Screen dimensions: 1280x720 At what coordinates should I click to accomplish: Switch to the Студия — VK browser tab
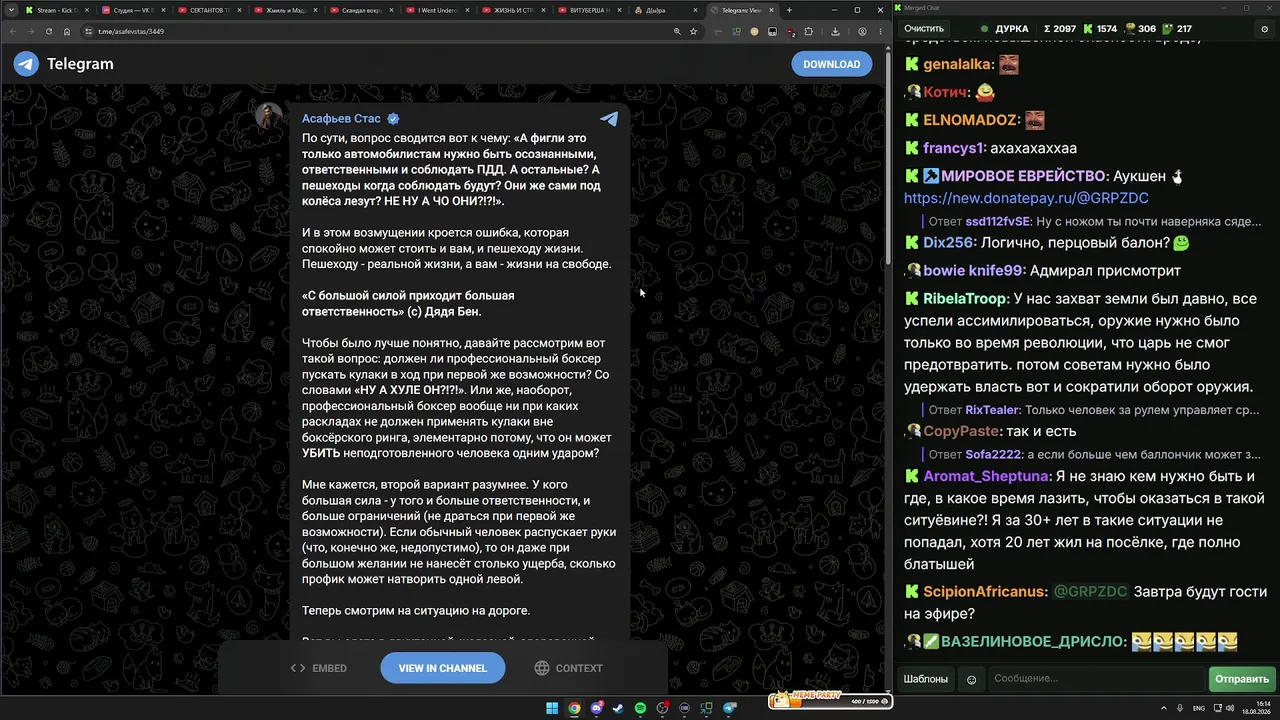(x=132, y=10)
